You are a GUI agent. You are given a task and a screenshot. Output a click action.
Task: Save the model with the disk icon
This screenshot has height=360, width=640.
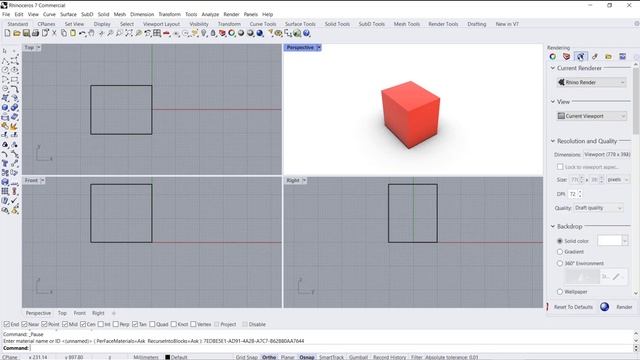(26, 33)
